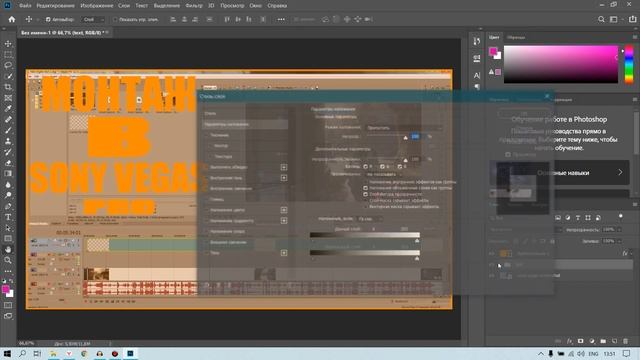Show hidden tray icons chevron

pos(540,353)
